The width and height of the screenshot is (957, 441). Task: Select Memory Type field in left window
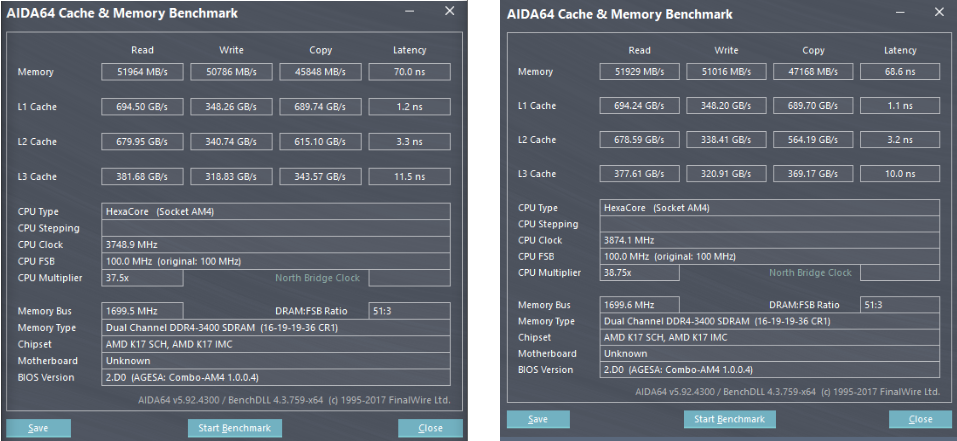(x=276, y=328)
